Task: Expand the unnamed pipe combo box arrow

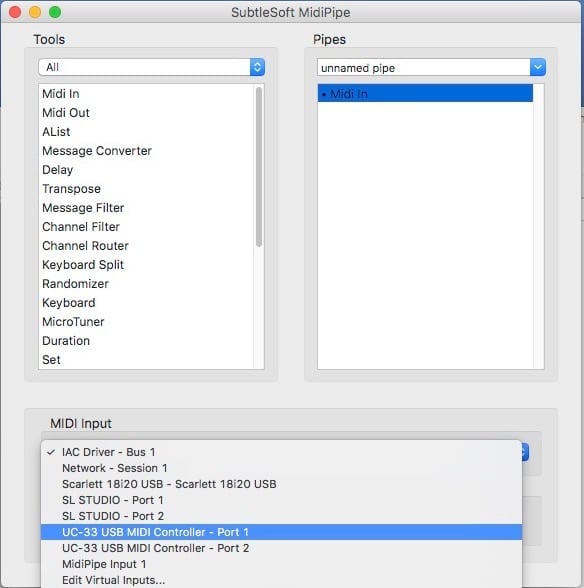Action: click(538, 68)
